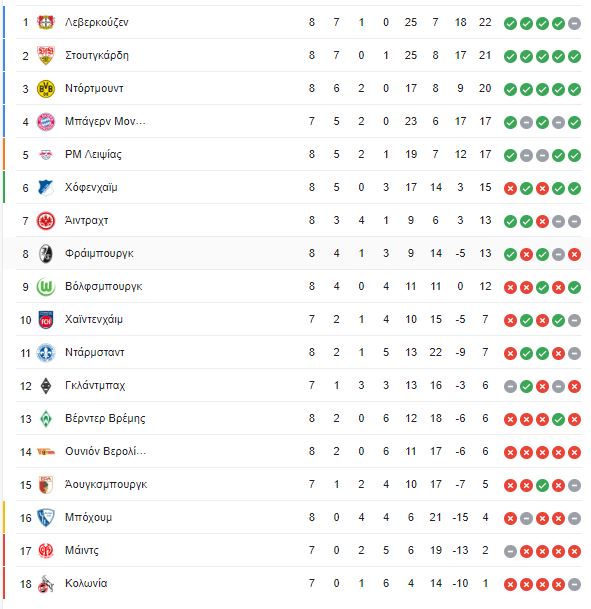591x609 pixels.
Task: Click the Köln goat crest icon
Action: tap(45, 584)
